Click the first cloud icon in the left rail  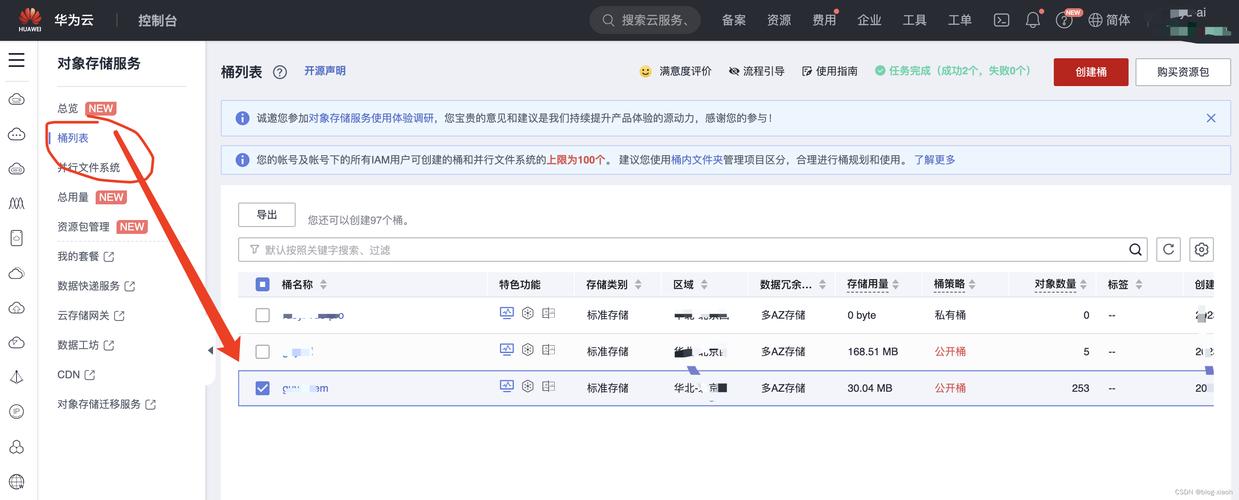click(16, 98)
